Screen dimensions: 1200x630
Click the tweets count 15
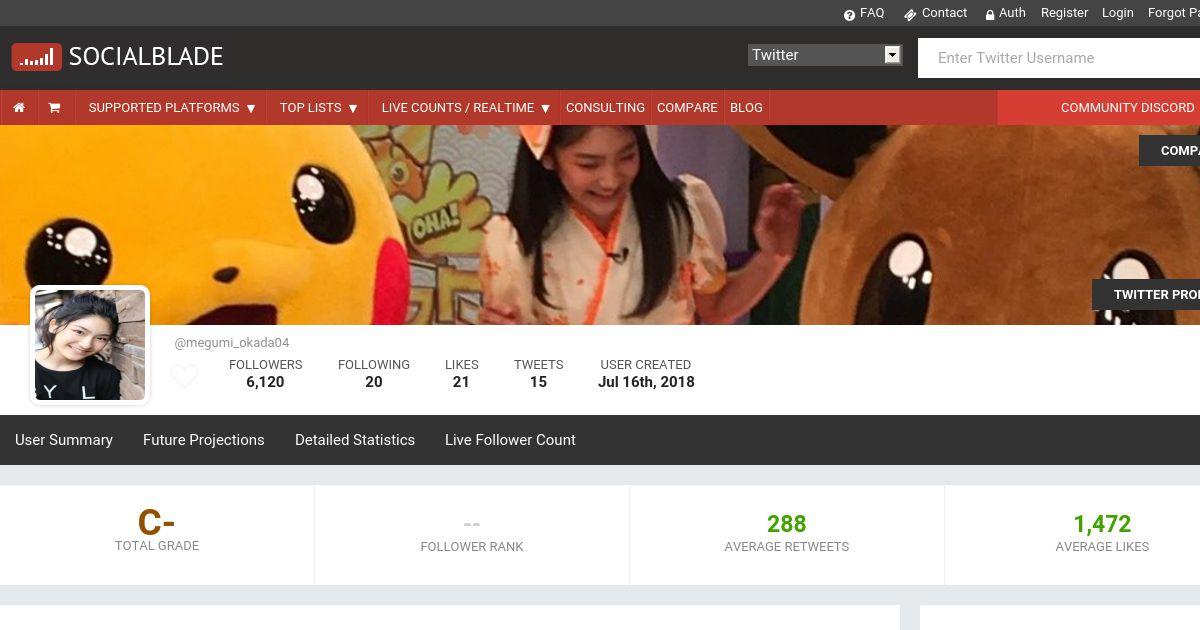click(538, 382)
